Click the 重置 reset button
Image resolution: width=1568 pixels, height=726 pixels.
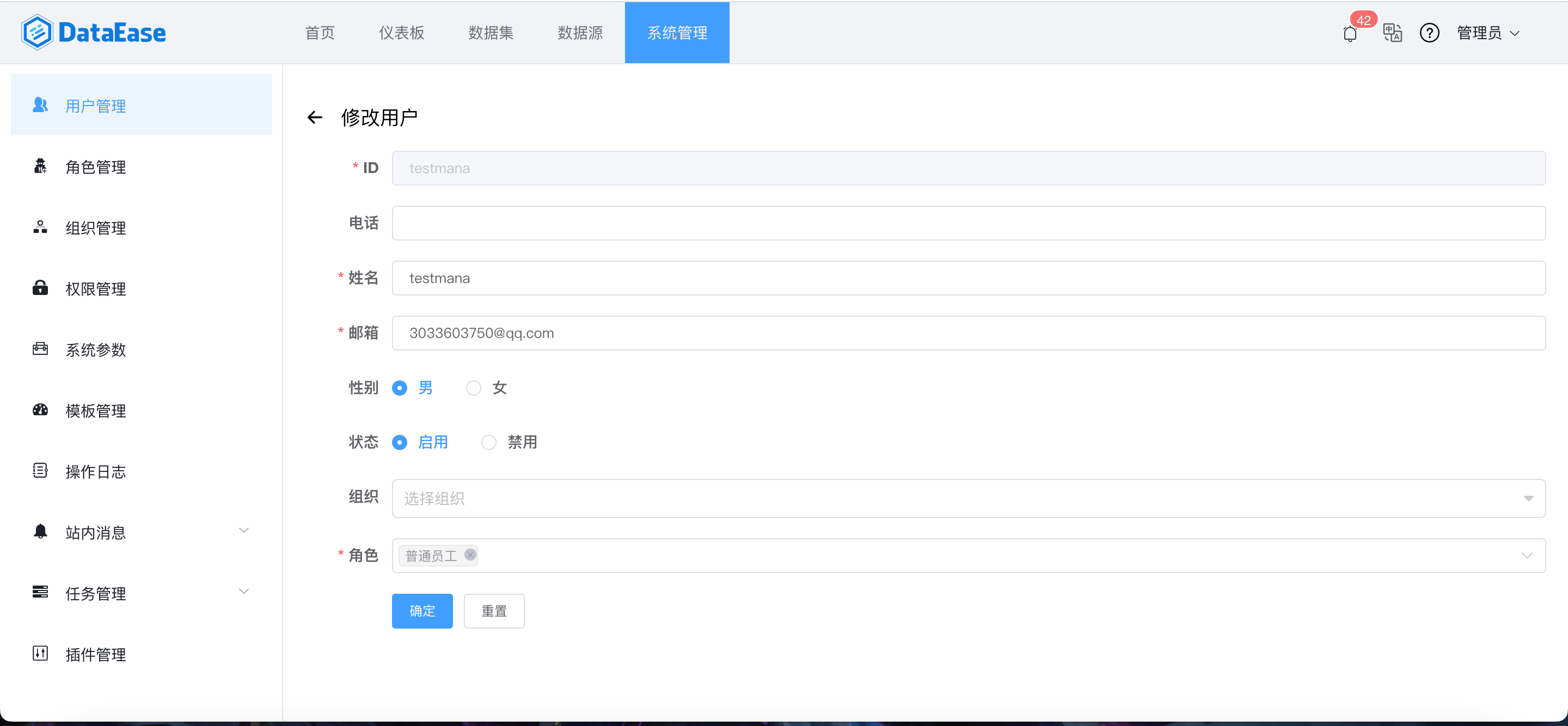pos(494,611)
